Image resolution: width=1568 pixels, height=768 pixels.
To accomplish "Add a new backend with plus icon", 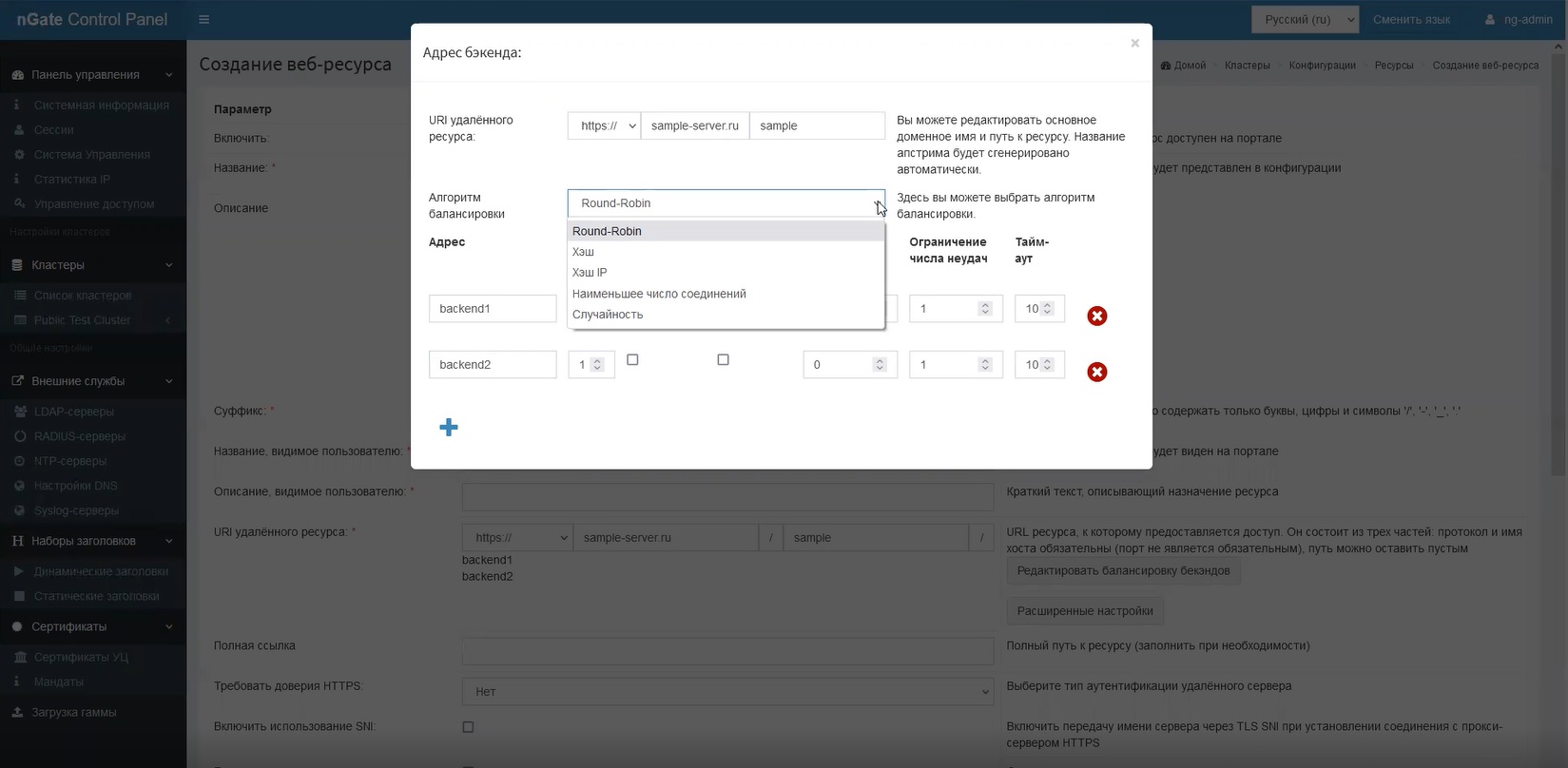I will click(449, 428).
